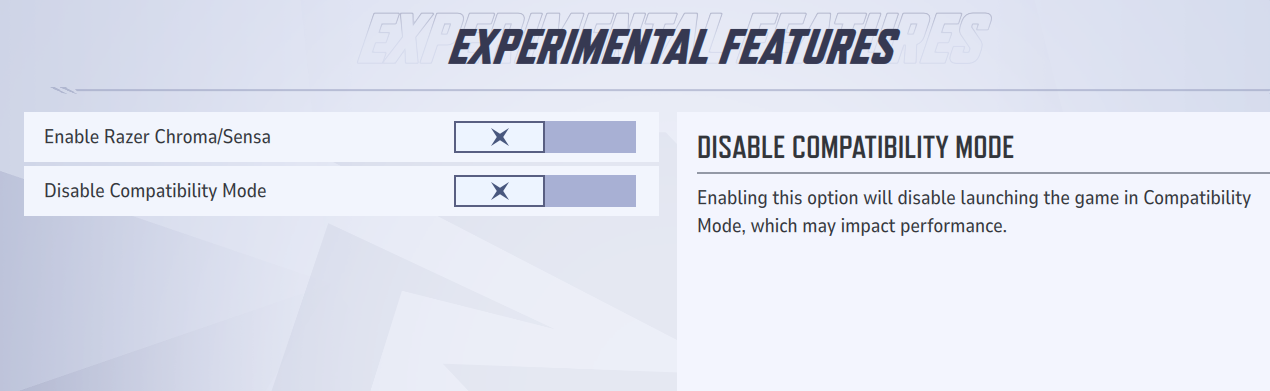This screenshot has height=391, width=1270.
Task: Click shaded right half of Compatibility Mode toggle
Action: 590,191
